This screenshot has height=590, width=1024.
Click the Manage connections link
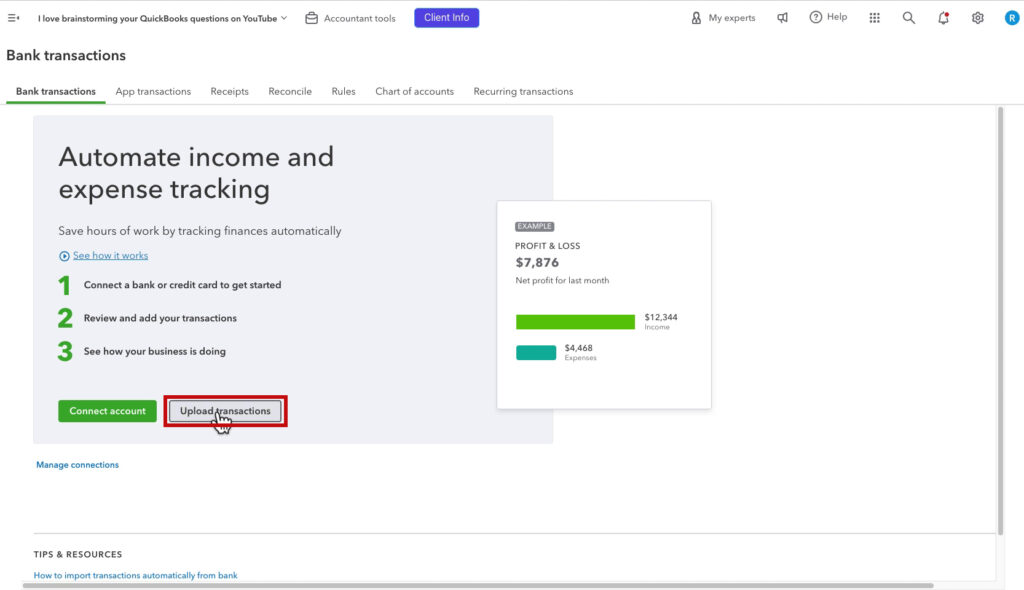click(77, 464)
